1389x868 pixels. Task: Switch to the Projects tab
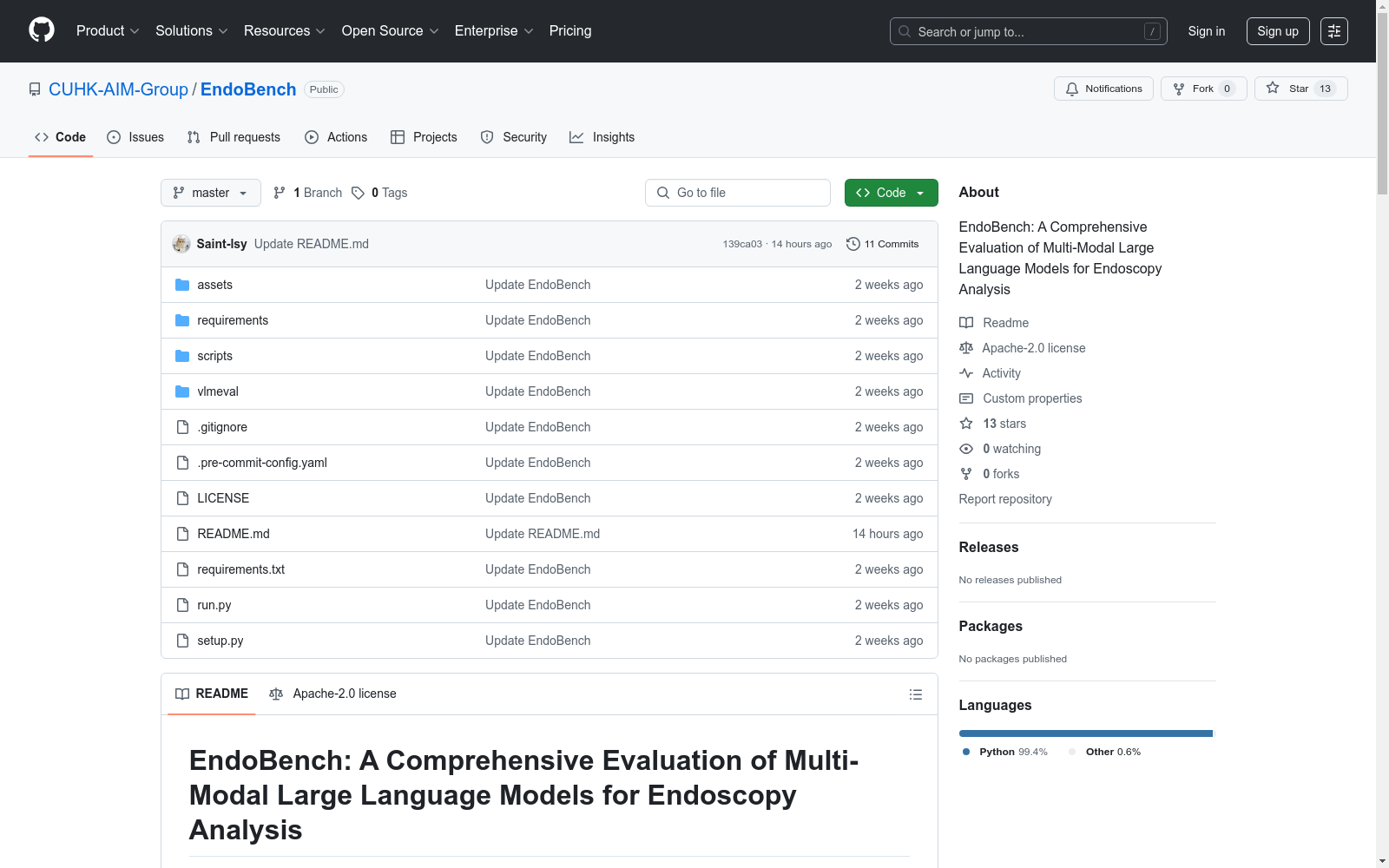[x=424, y=137]
